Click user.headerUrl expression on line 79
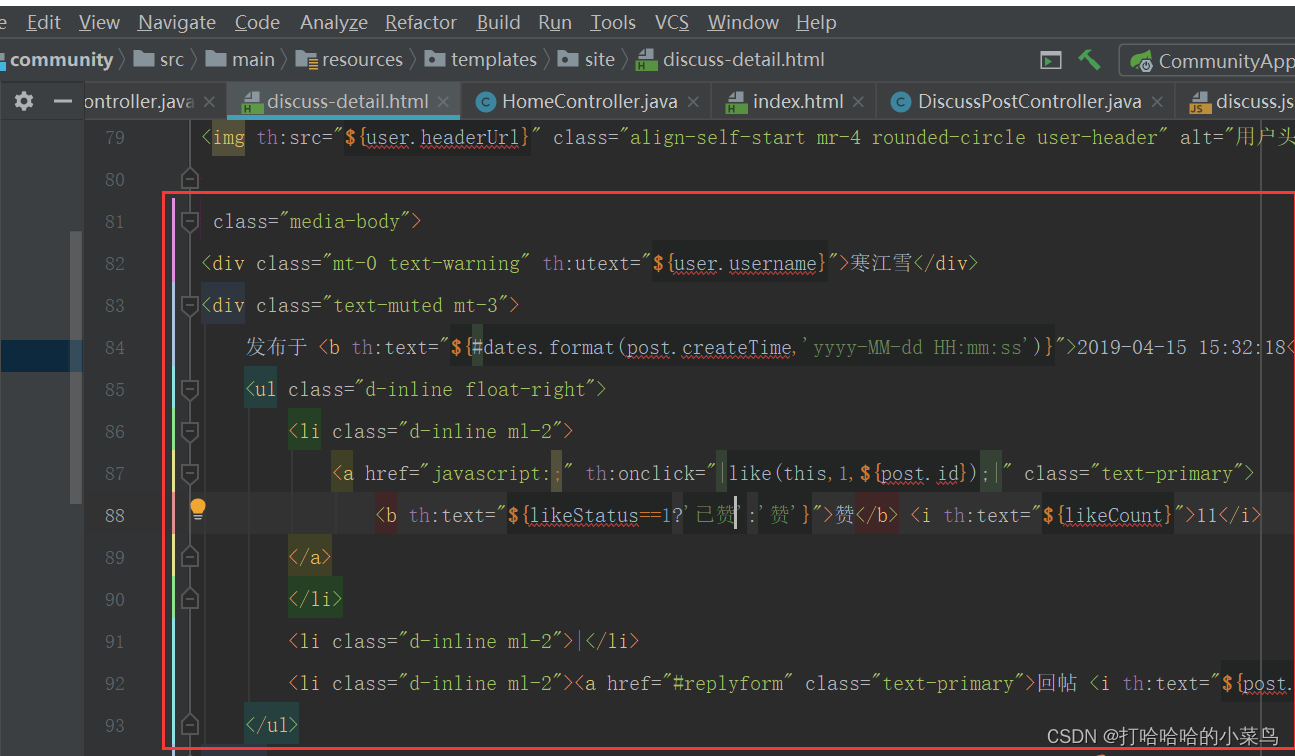The width and height of the screenshot is (1295, 756). click(x=436, y=137)
